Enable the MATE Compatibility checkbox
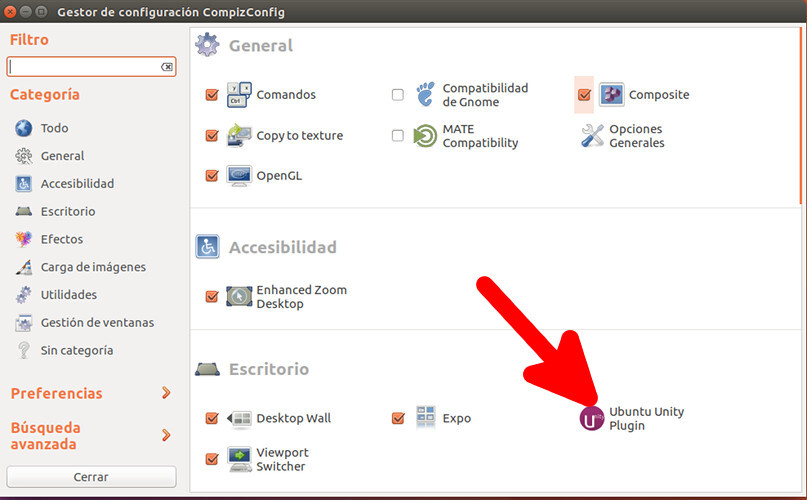Viewport: 807px width, 500px height. click(397, 135)
